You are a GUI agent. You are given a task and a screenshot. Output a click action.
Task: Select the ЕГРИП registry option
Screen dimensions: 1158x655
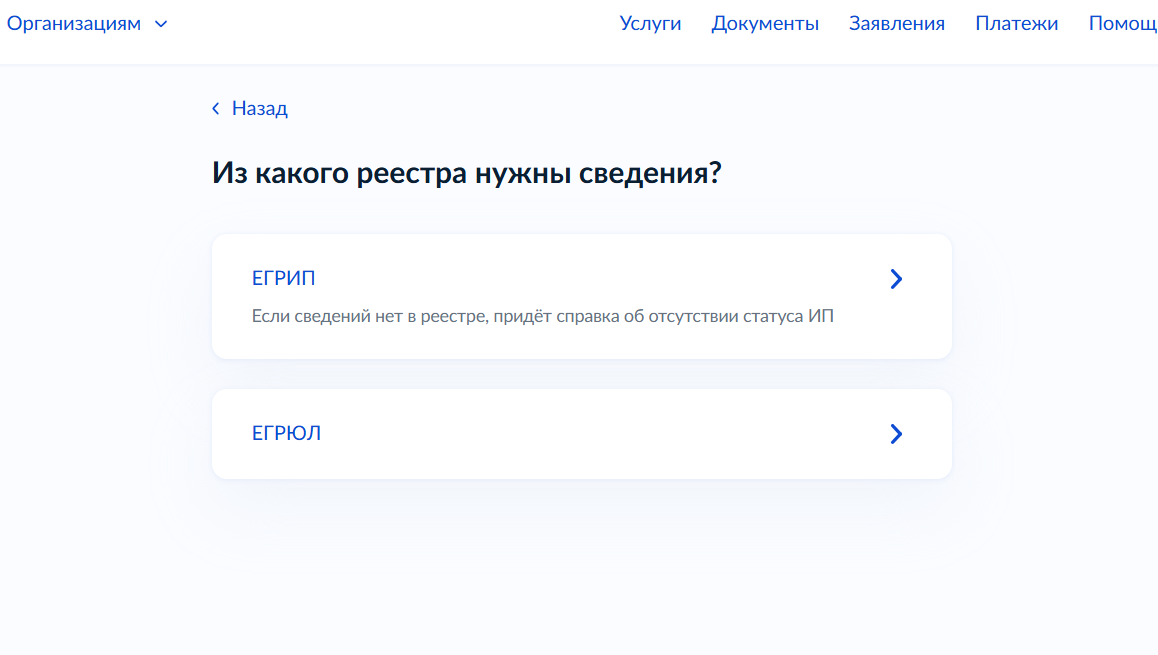click(x=582, y=296)
